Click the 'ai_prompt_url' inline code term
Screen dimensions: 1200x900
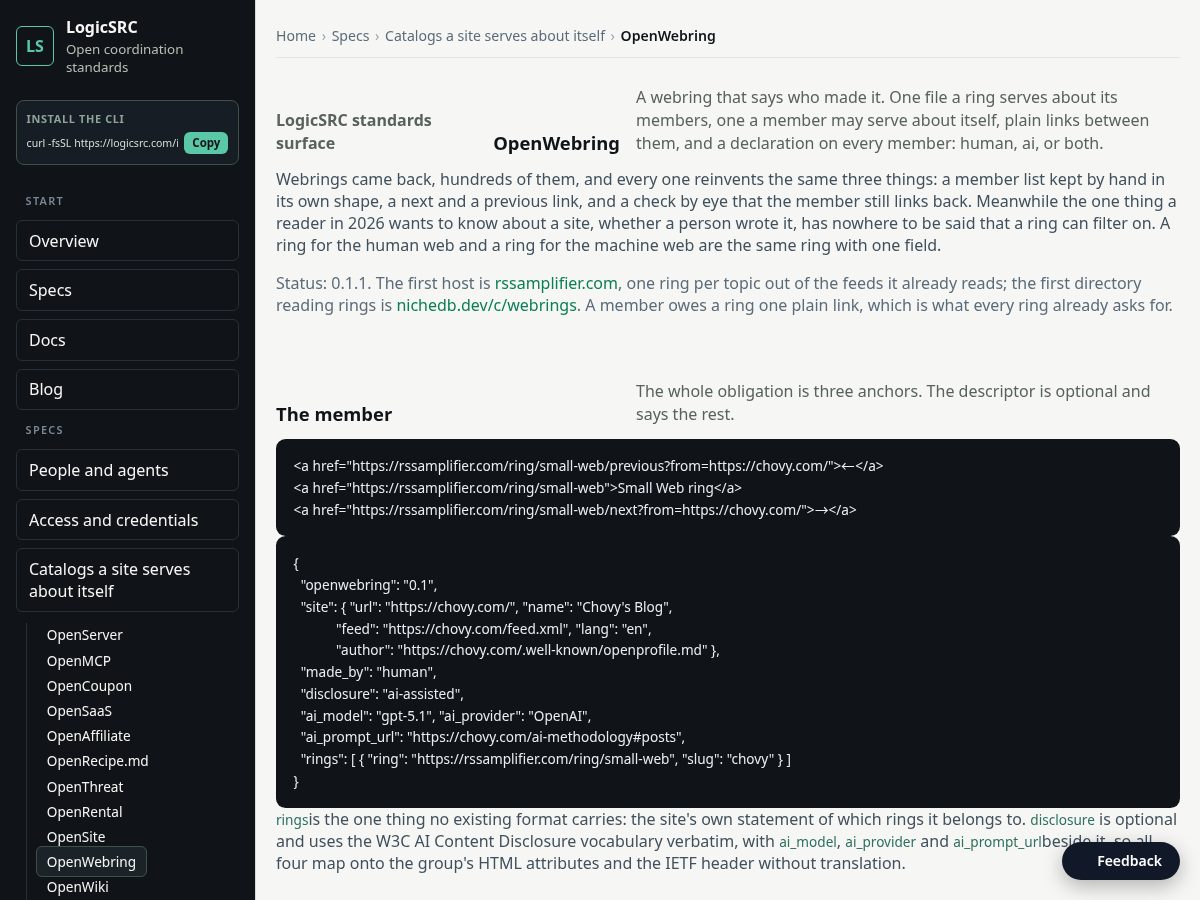[x=997, y=842]
